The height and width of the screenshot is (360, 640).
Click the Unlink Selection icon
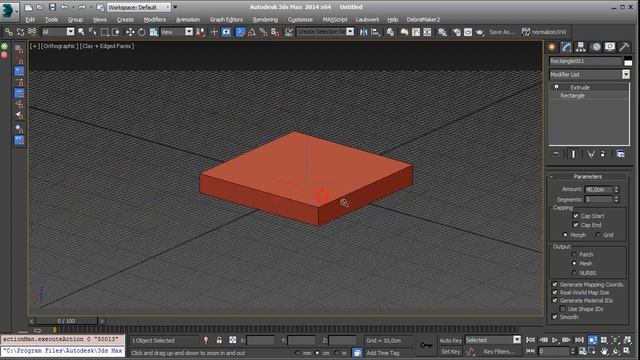tap(20, 32)
